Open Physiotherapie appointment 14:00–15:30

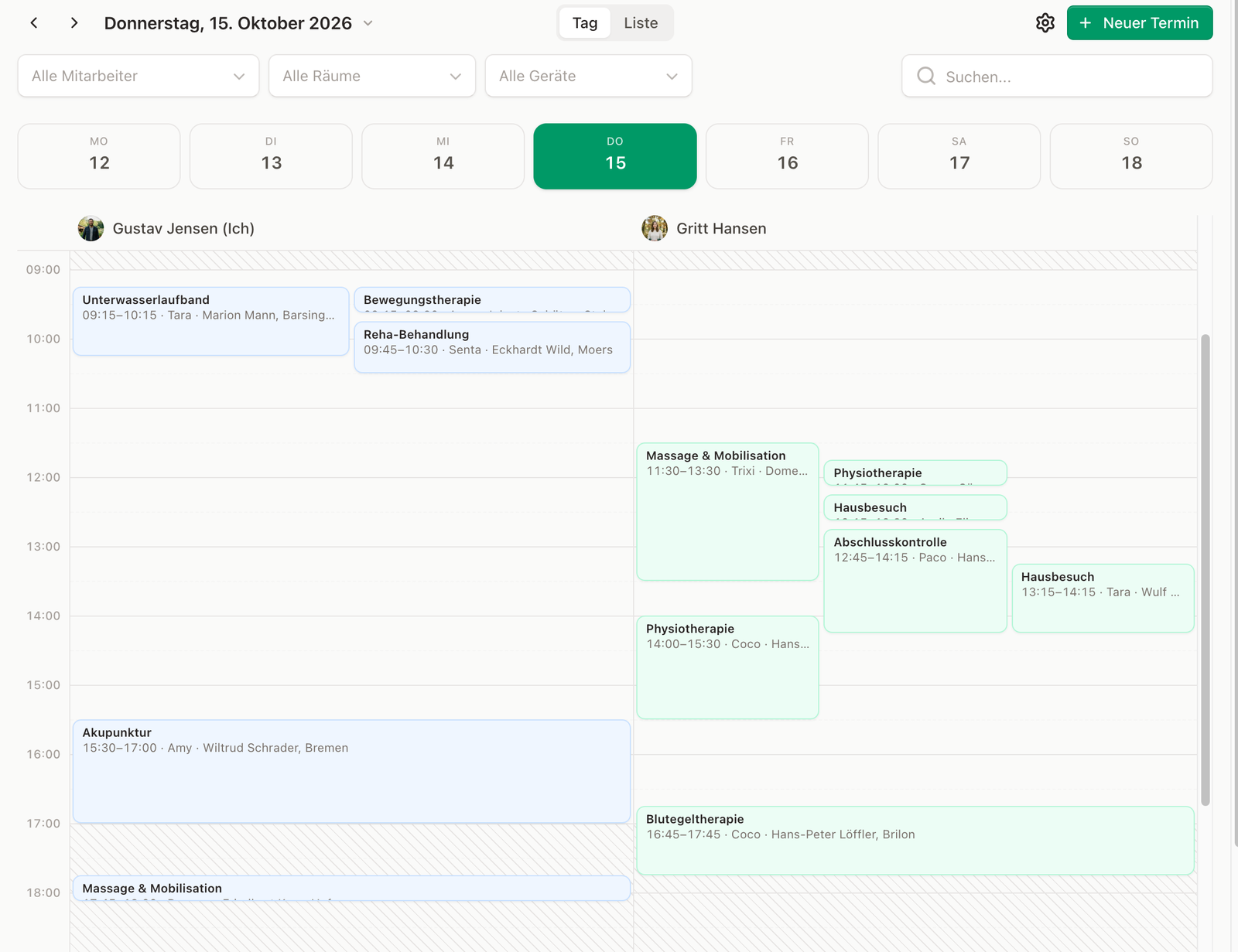[727, 667]
